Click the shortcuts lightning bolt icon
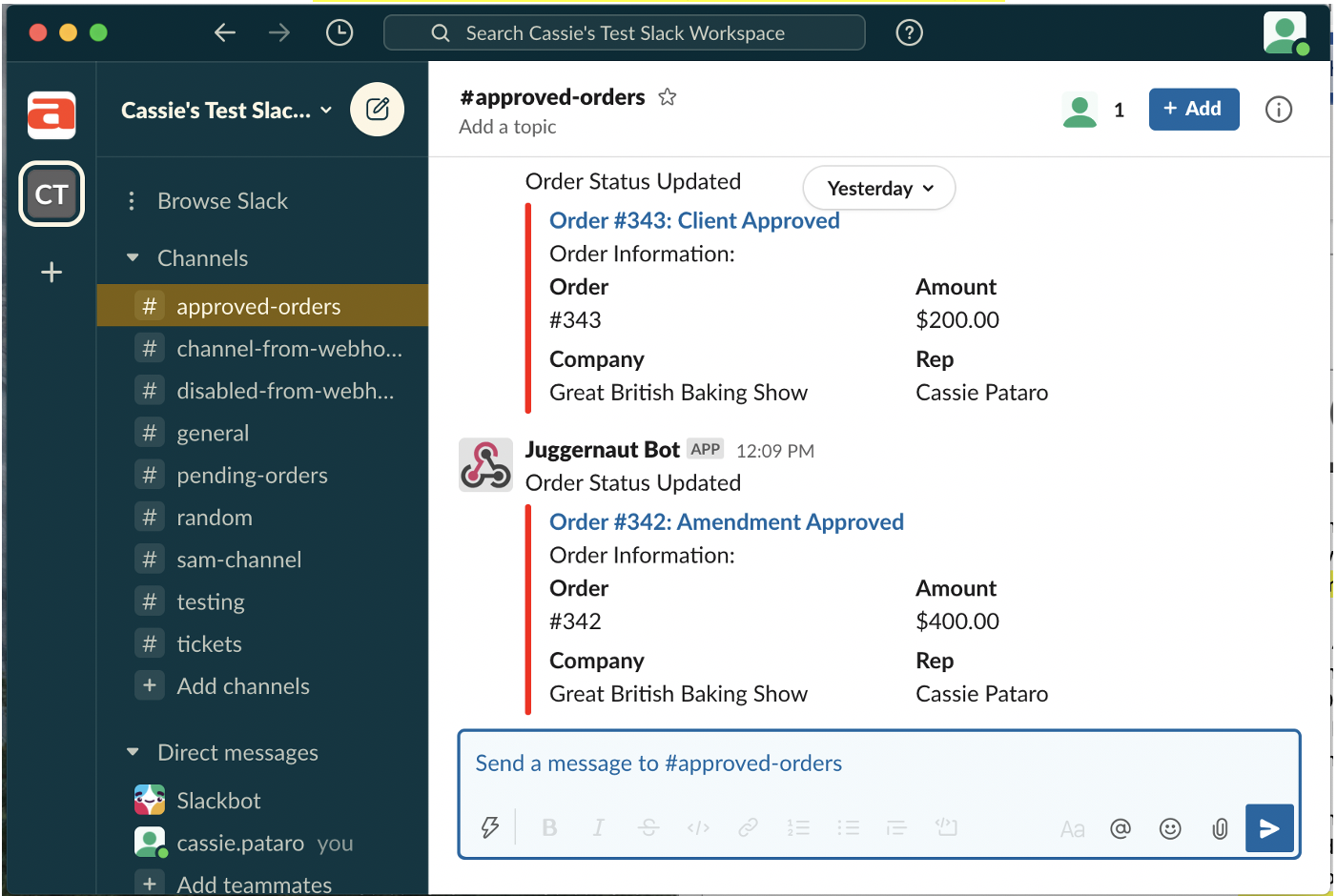1337x896 pixels. (490, 827)
